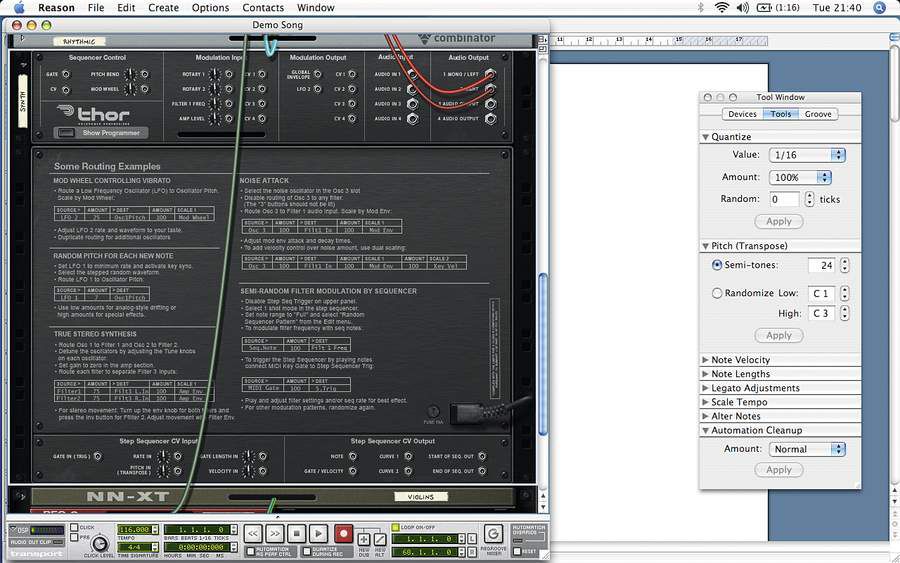
Task: Click the End of Seq. Out jack
Action: pyautogui.click(x=482, y=471)
